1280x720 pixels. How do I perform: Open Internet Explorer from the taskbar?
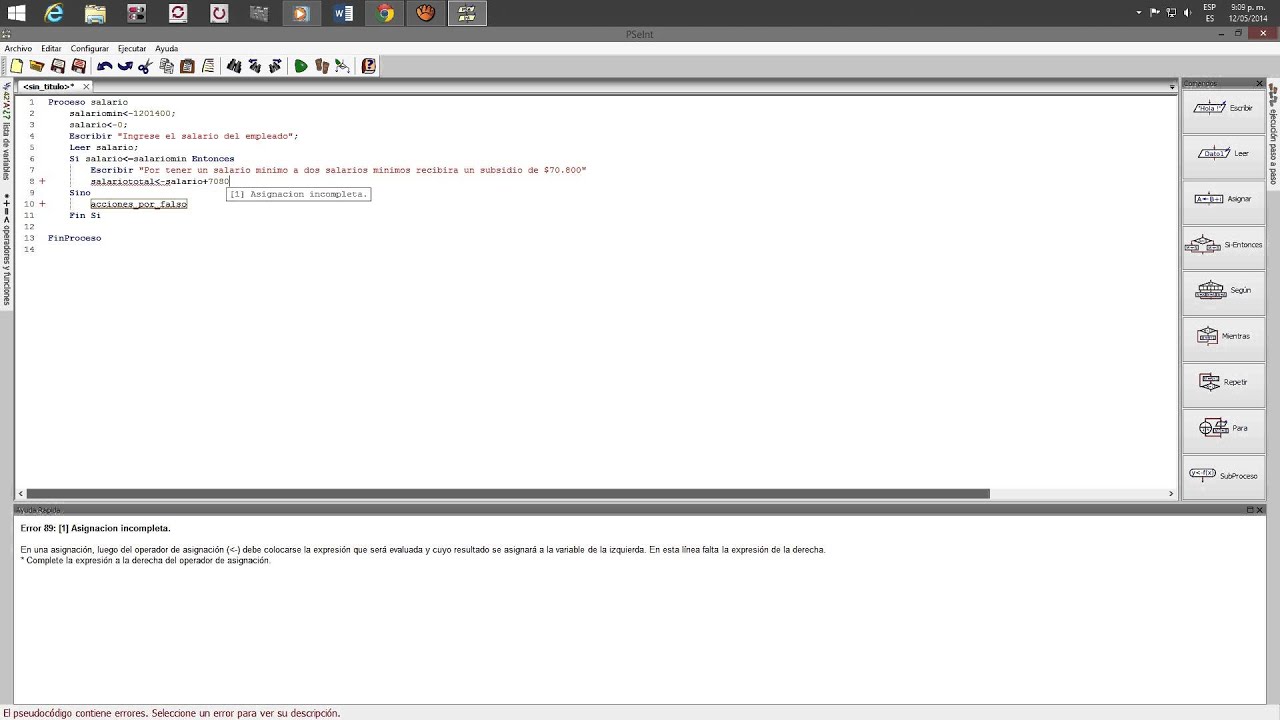(54, 13)
